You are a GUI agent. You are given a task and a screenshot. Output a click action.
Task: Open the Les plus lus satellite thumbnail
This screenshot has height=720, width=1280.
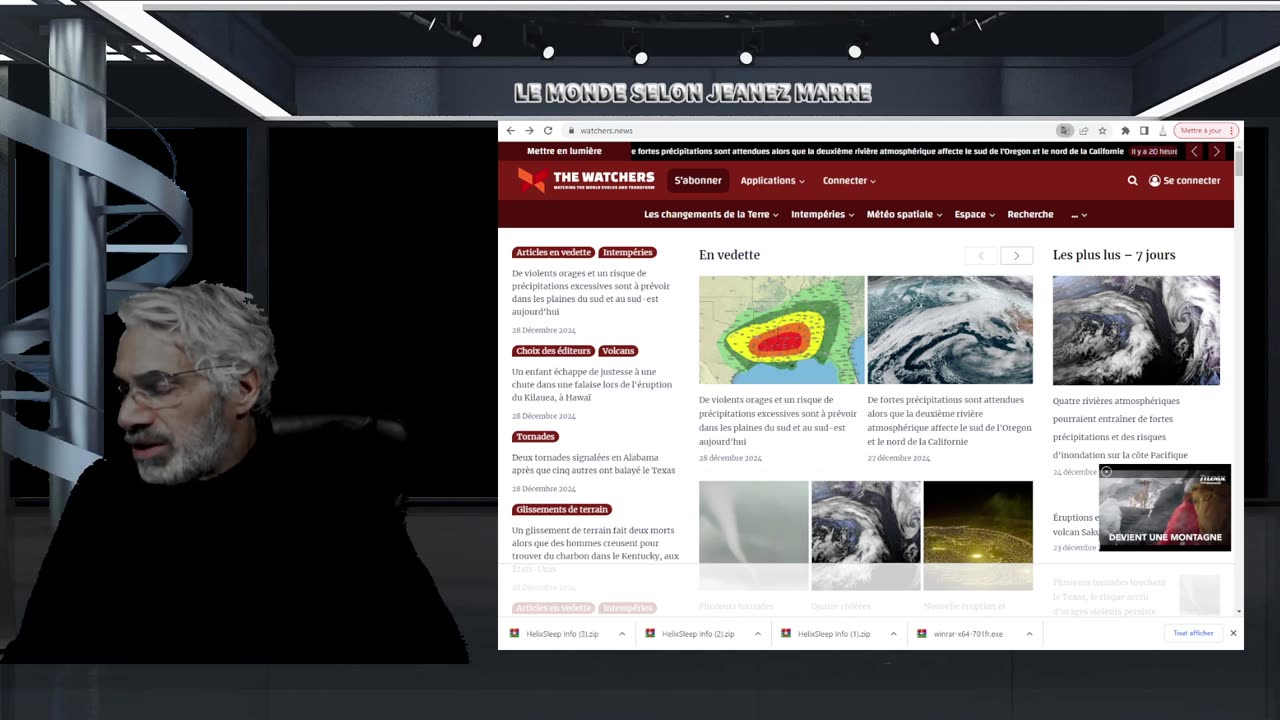(1136, 330)
